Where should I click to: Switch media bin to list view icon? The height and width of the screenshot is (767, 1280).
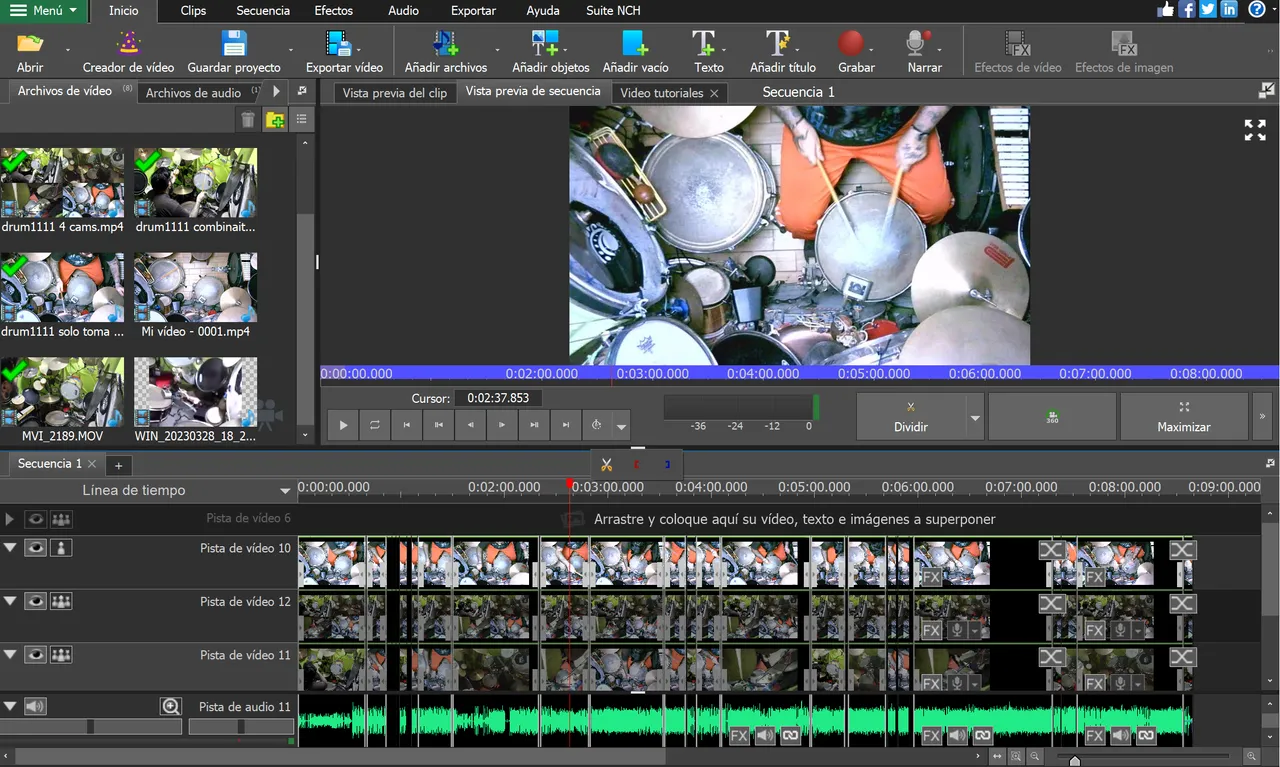(301, 120)
